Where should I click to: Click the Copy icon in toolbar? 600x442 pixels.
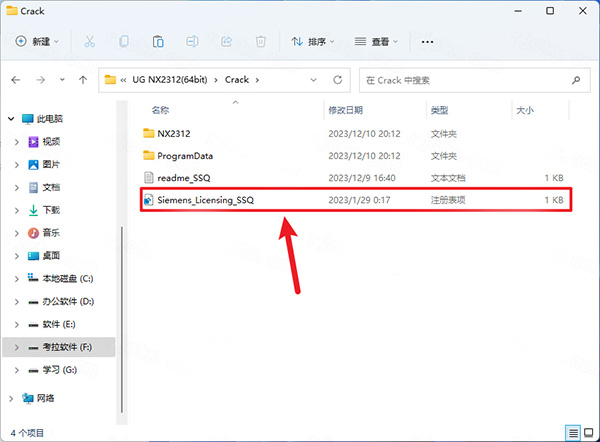(x=124, y=41)
